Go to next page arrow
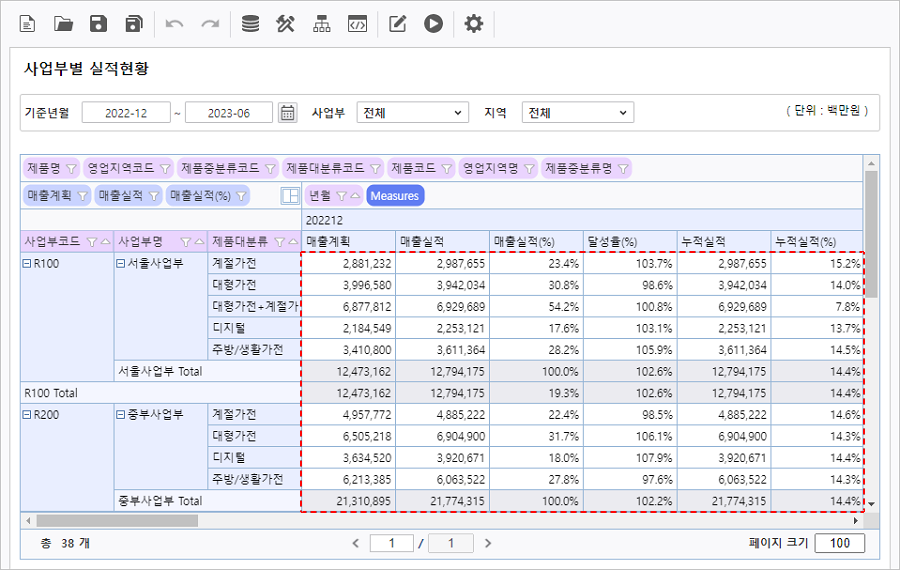This screenshot has width=900, height=570. point(488,543)
